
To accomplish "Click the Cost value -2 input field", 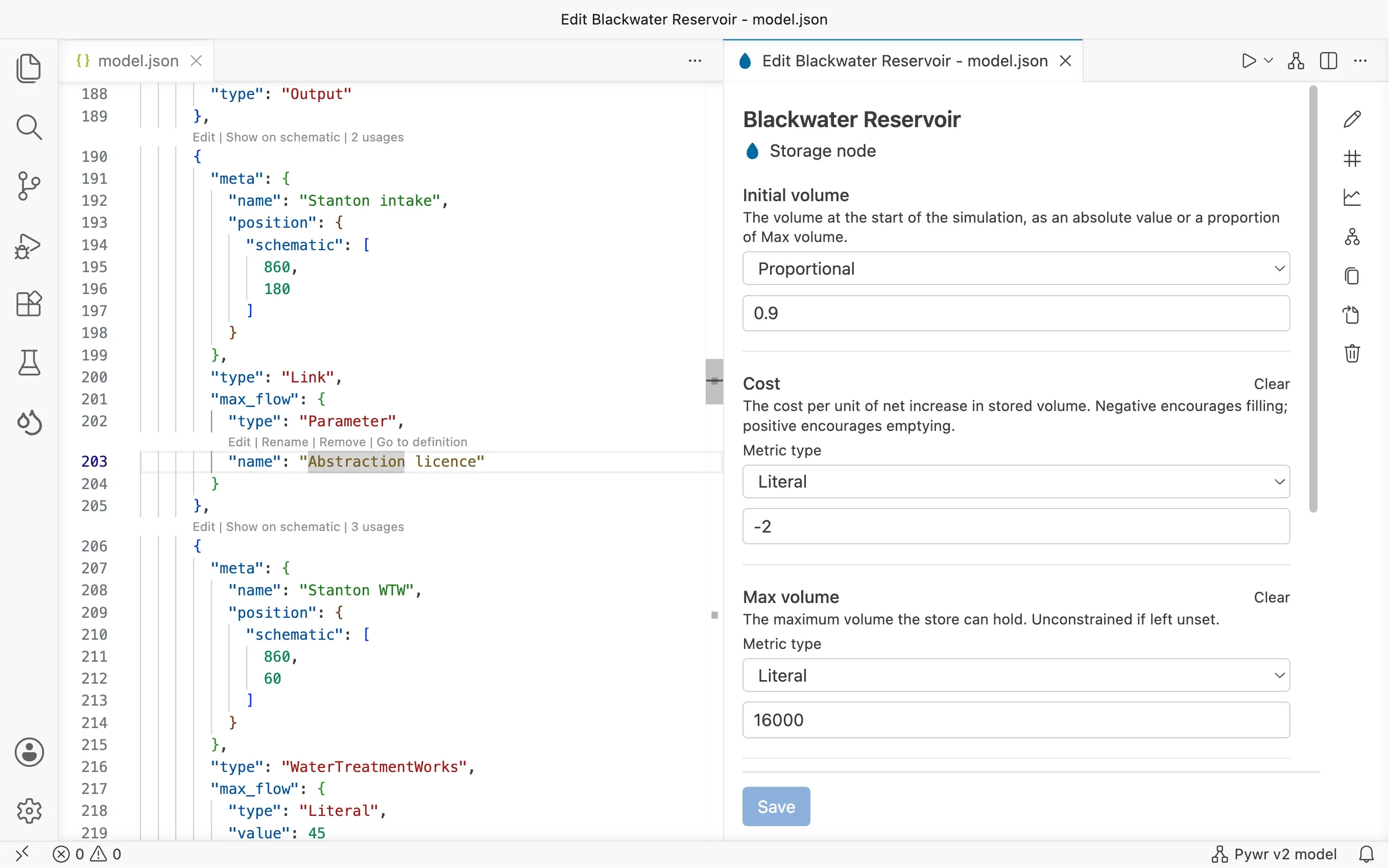I will [x=1016, y=526].
